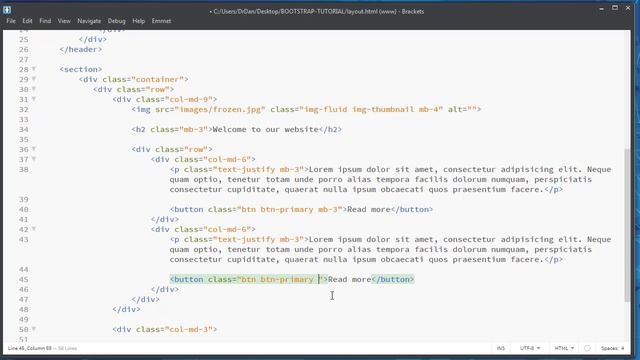
Task: Open the View menu
Action: (x=64, y=21)
